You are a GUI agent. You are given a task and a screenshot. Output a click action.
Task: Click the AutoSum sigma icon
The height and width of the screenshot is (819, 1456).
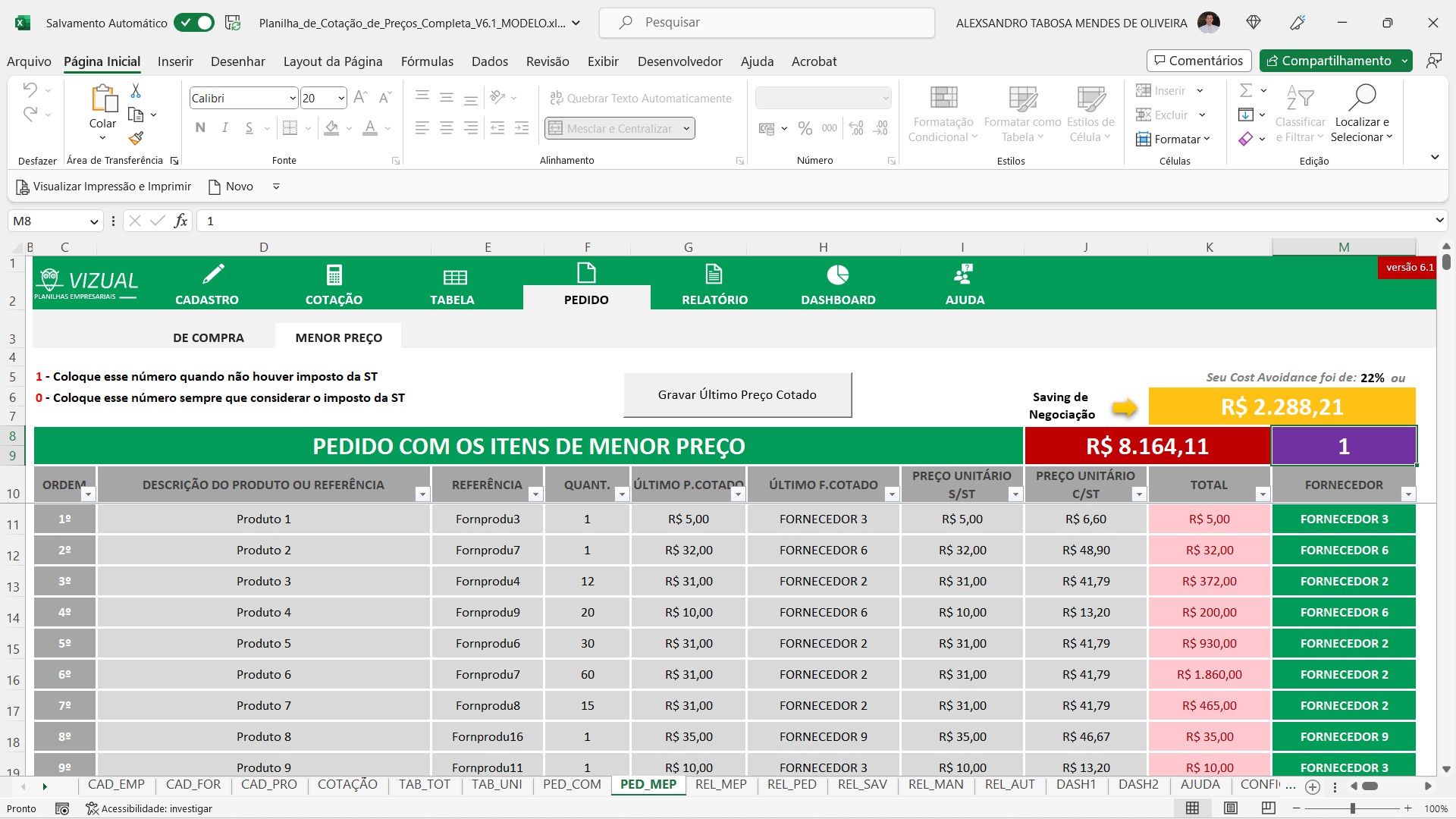[1245, 90]
